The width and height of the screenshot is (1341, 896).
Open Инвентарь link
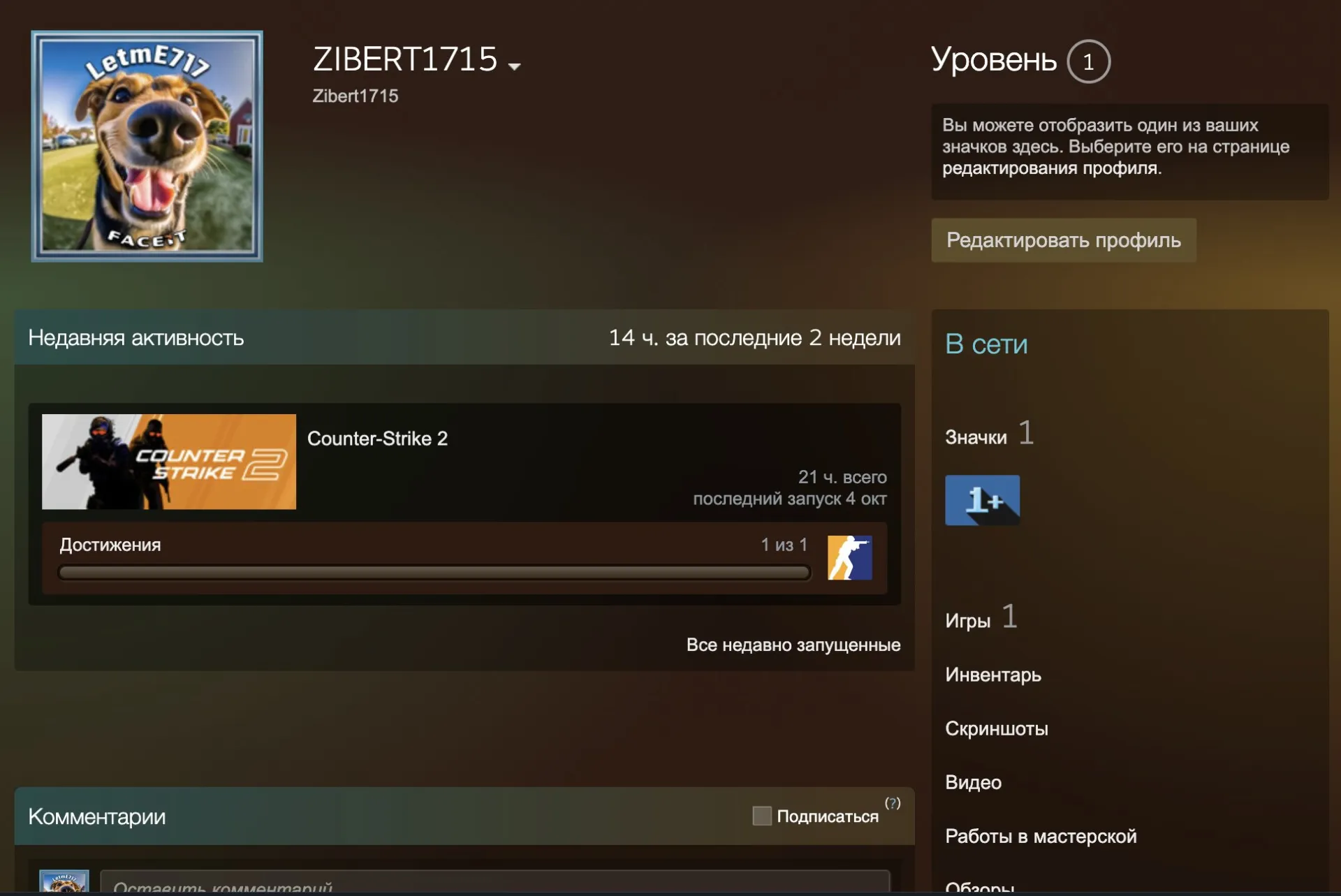pos(992,675)
